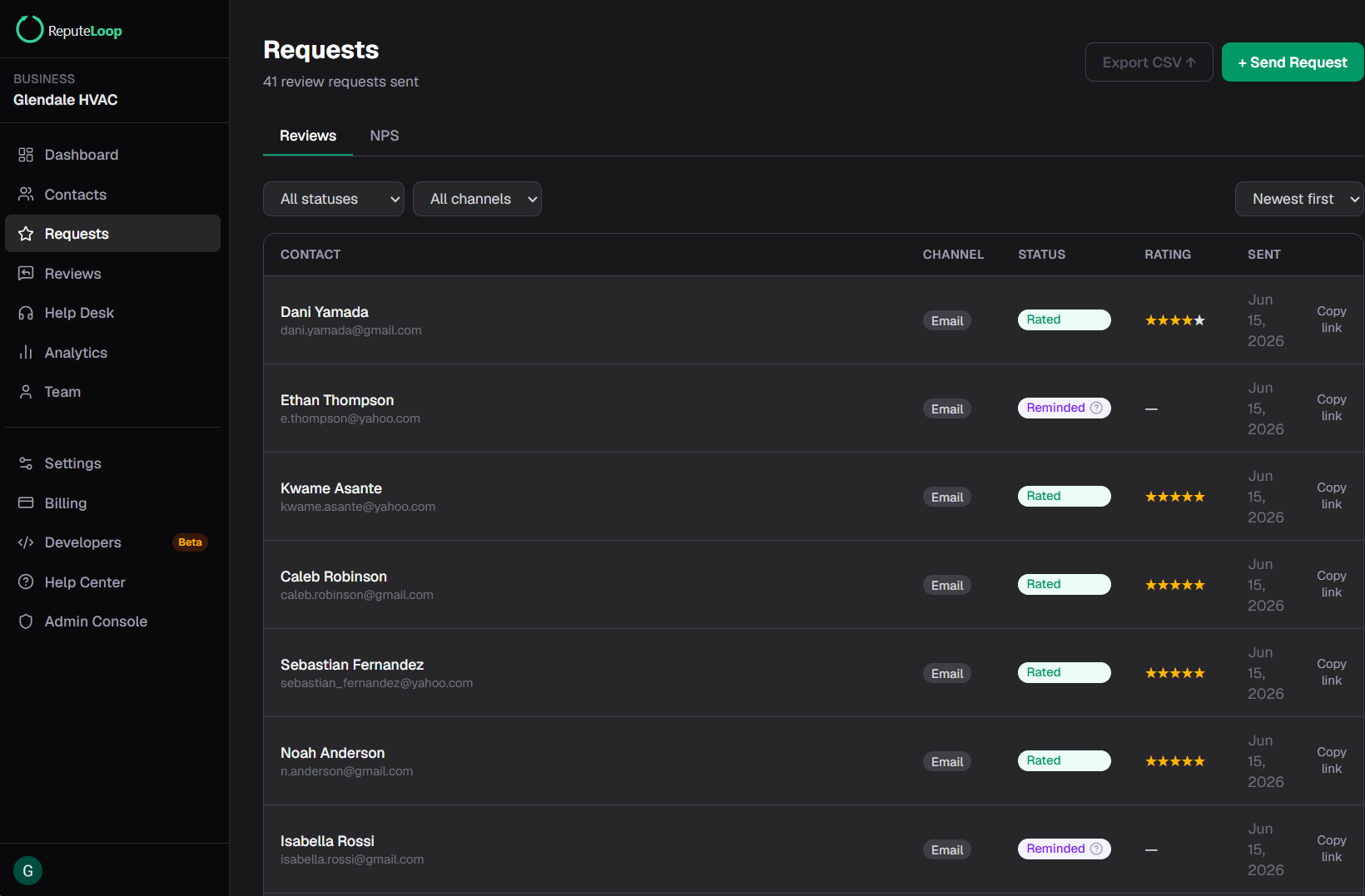Click Reminded status badge for Ethan Thompson
Viewport: 1365px width, 896px height.
[1064, 408]
